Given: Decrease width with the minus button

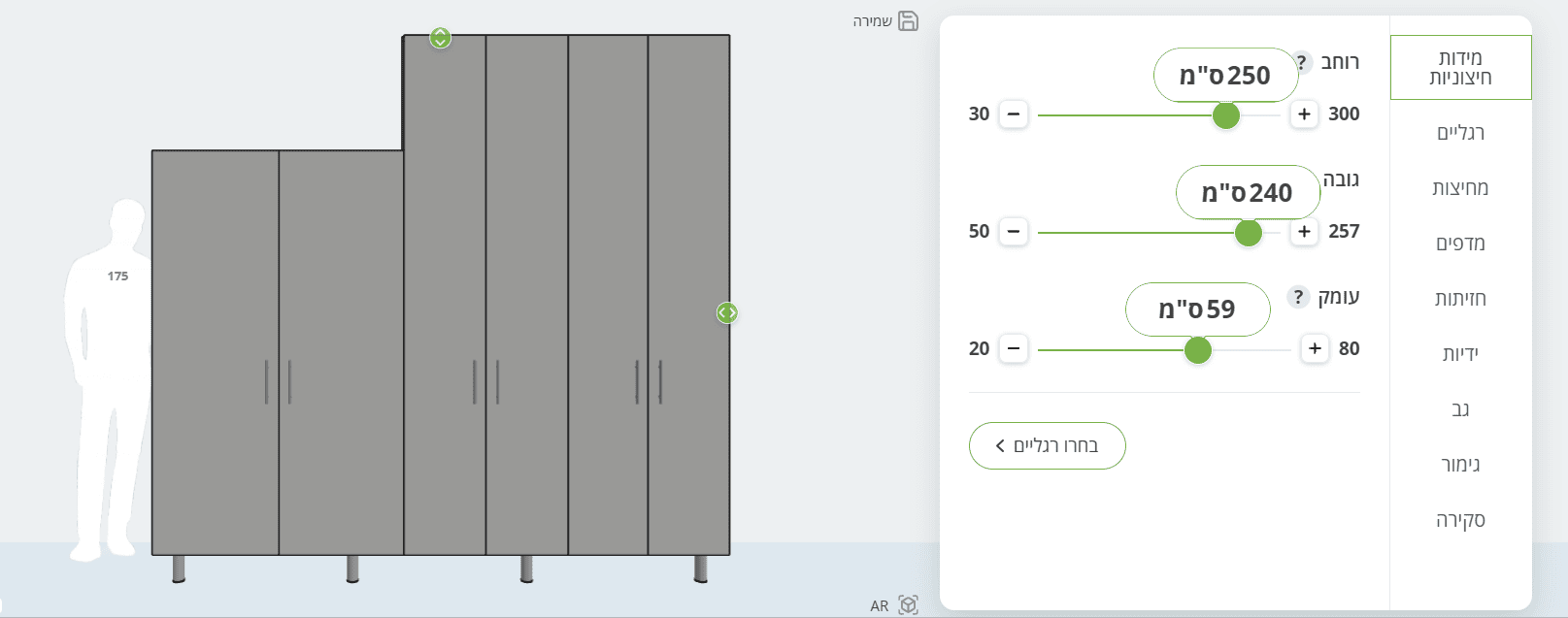Looking at the screenshot, I should coord(1014,114).
